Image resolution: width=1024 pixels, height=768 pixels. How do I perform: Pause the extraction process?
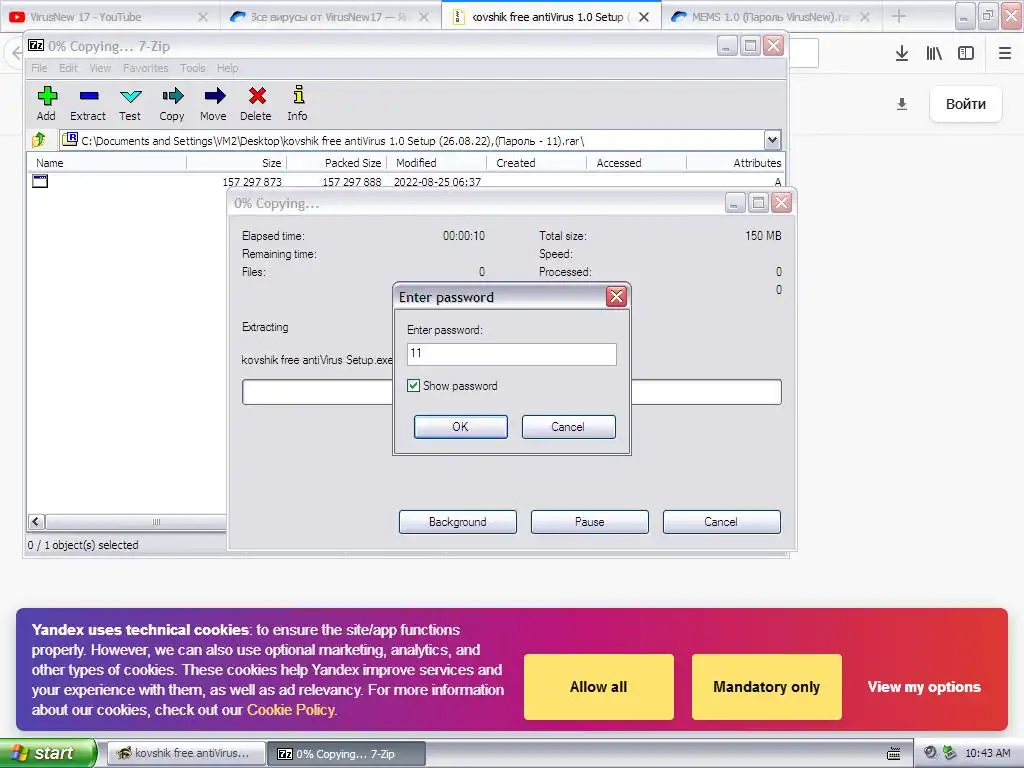pyautogui.click(x=590, y=522)
